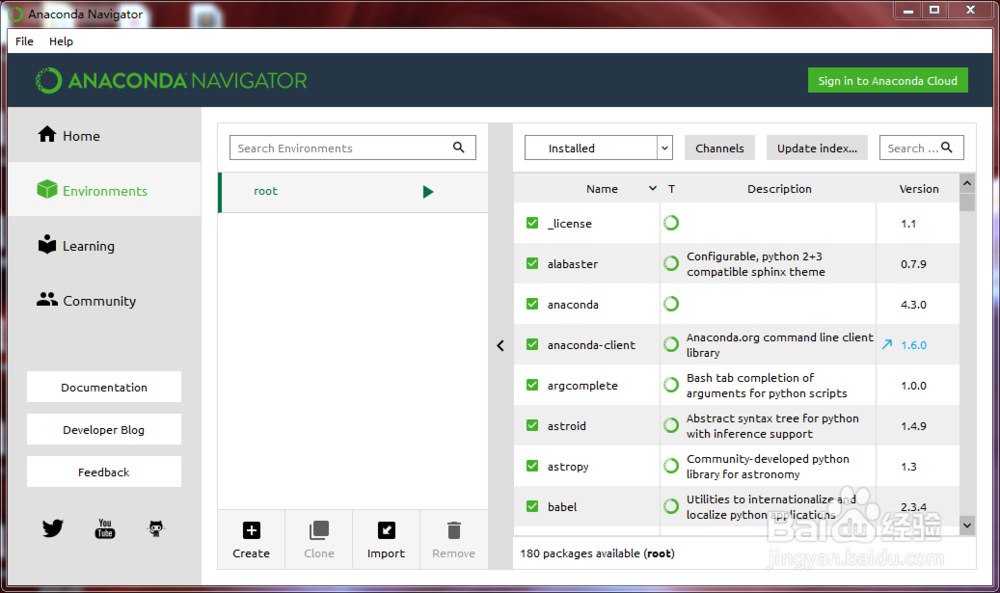Viewport: 1000px width, 593px height.
Task: Select the root environment
Action: 353,192
